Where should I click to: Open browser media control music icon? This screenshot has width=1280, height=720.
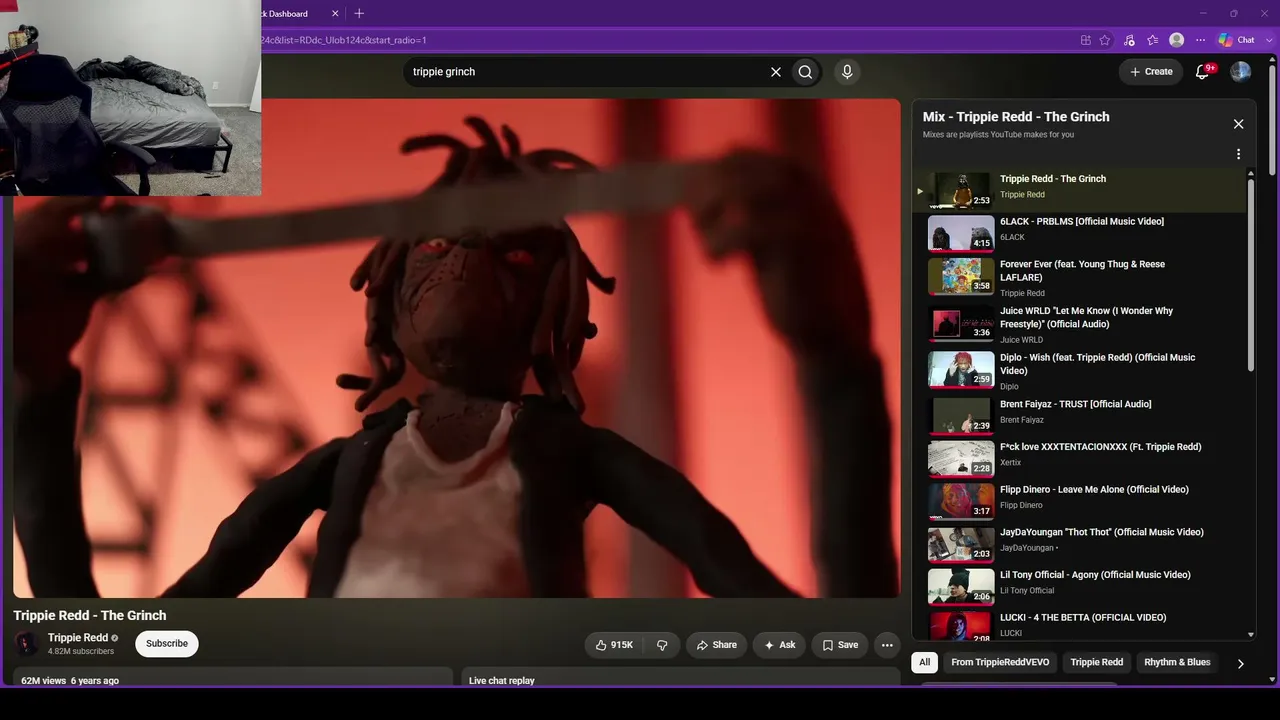(x=1129, y=40)
